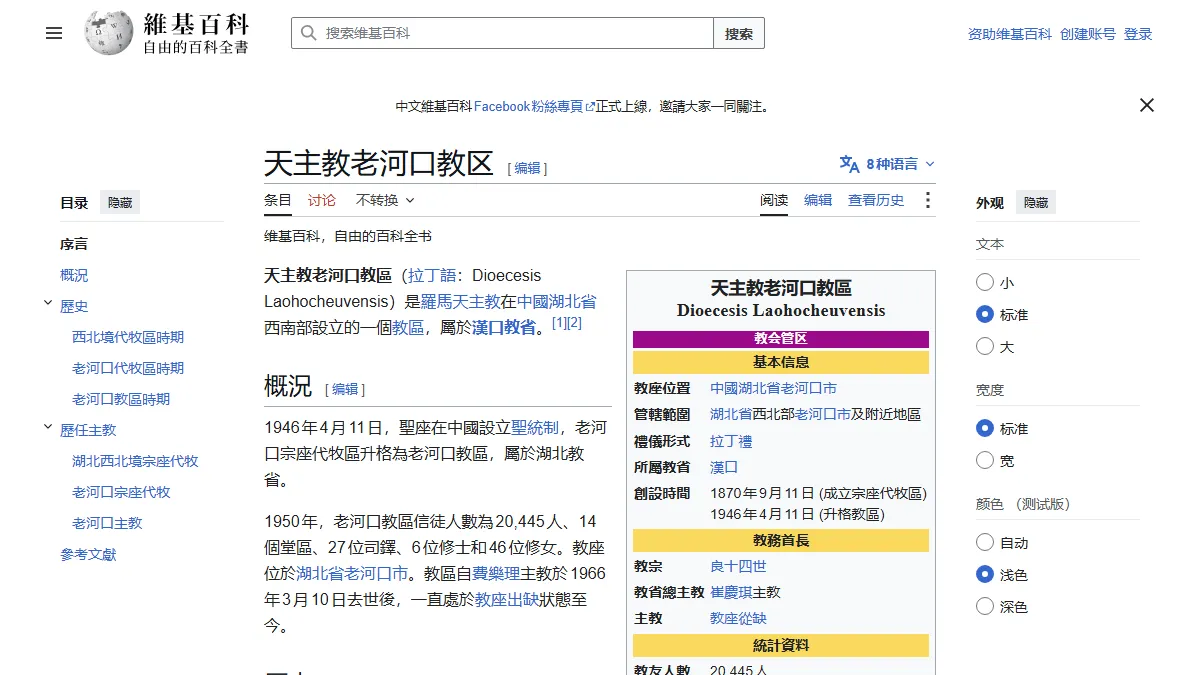Click the 搜索 button
Screen dimensions: 1200x675
point(739,33)
